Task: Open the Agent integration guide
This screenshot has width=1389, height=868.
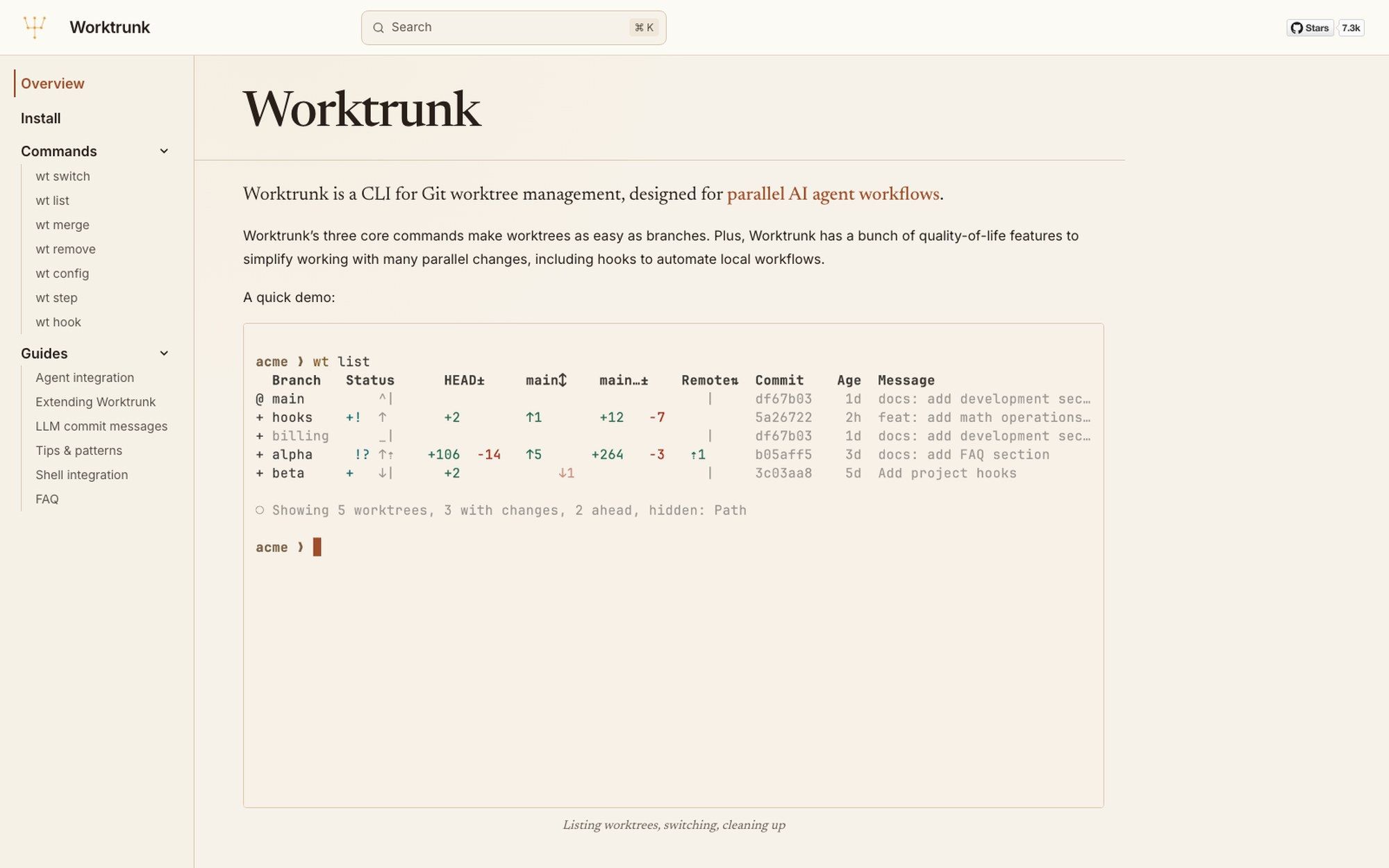Action: (85, 378)
